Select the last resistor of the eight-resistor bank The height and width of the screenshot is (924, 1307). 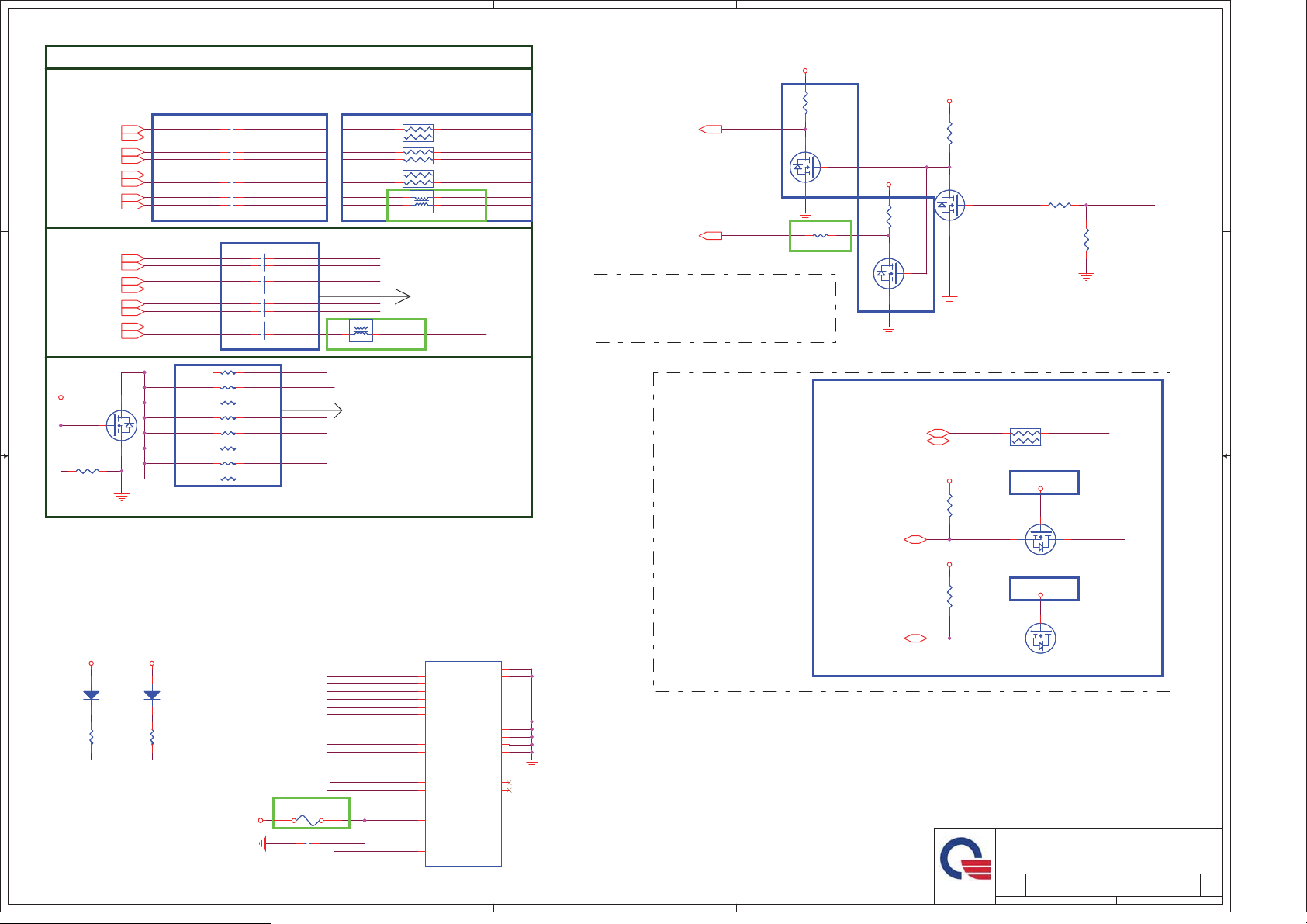(x=228, y=479)
